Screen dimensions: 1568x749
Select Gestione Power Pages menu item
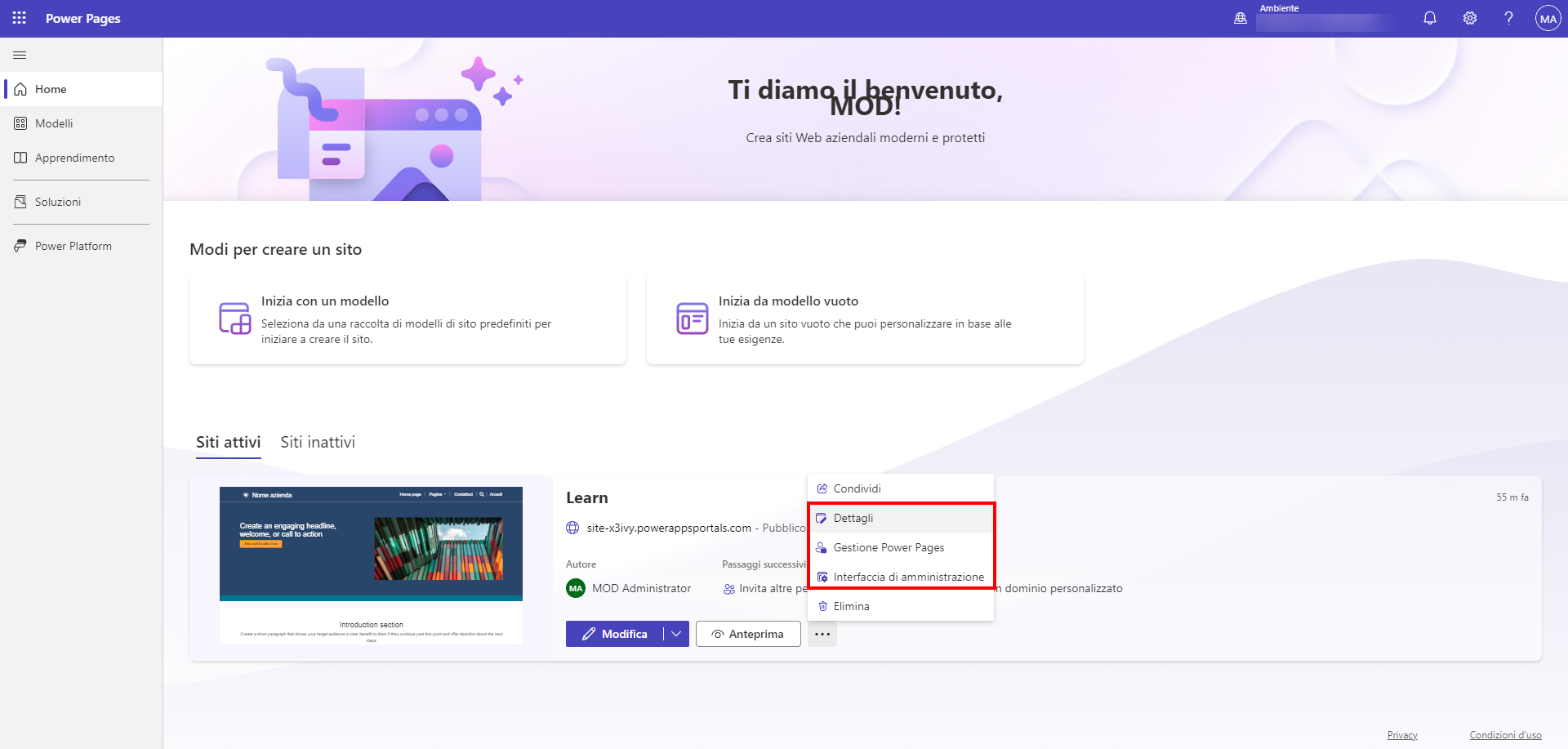(x=901, y=547)
